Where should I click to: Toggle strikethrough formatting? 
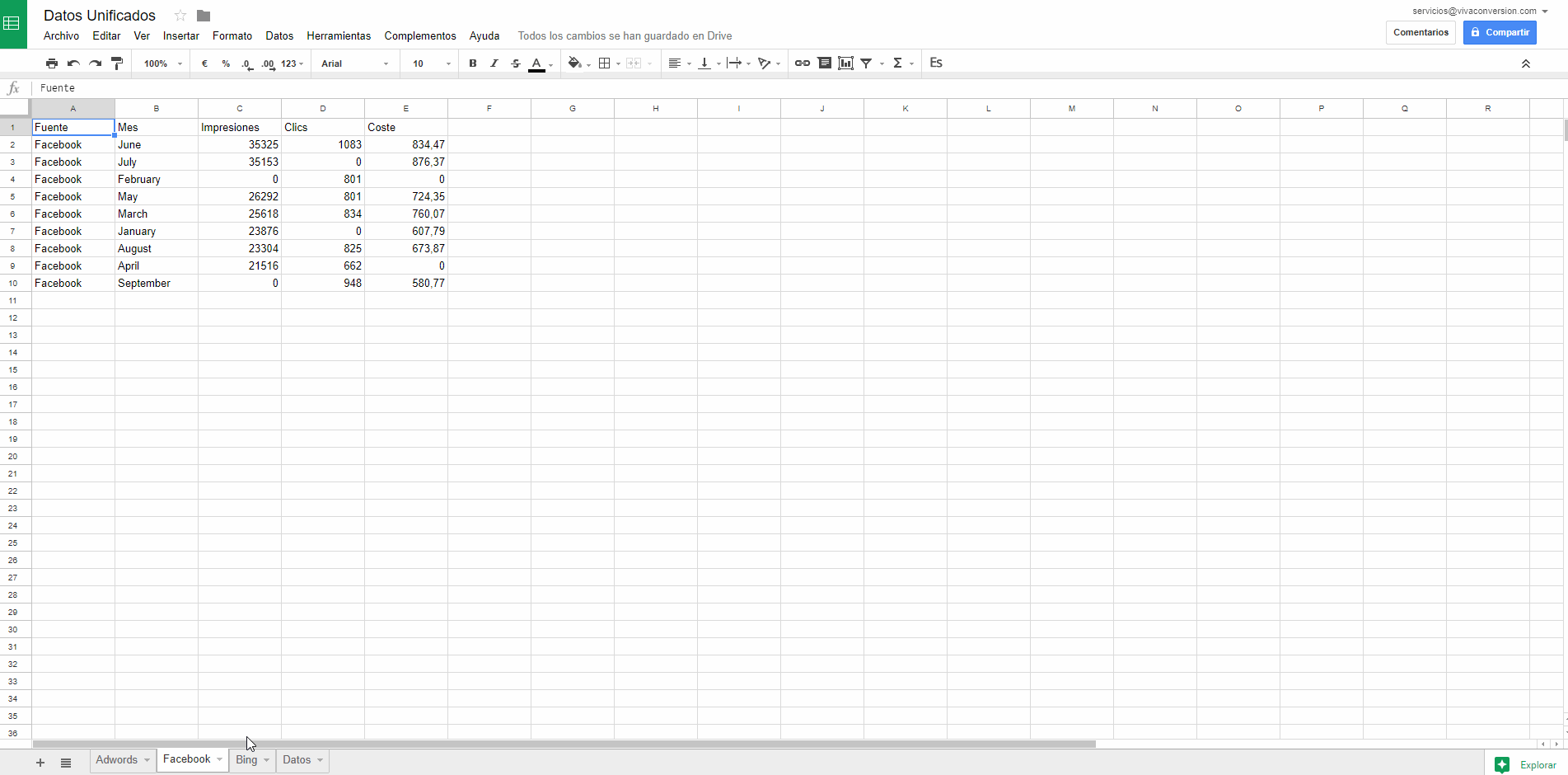(x=516, y=63)
